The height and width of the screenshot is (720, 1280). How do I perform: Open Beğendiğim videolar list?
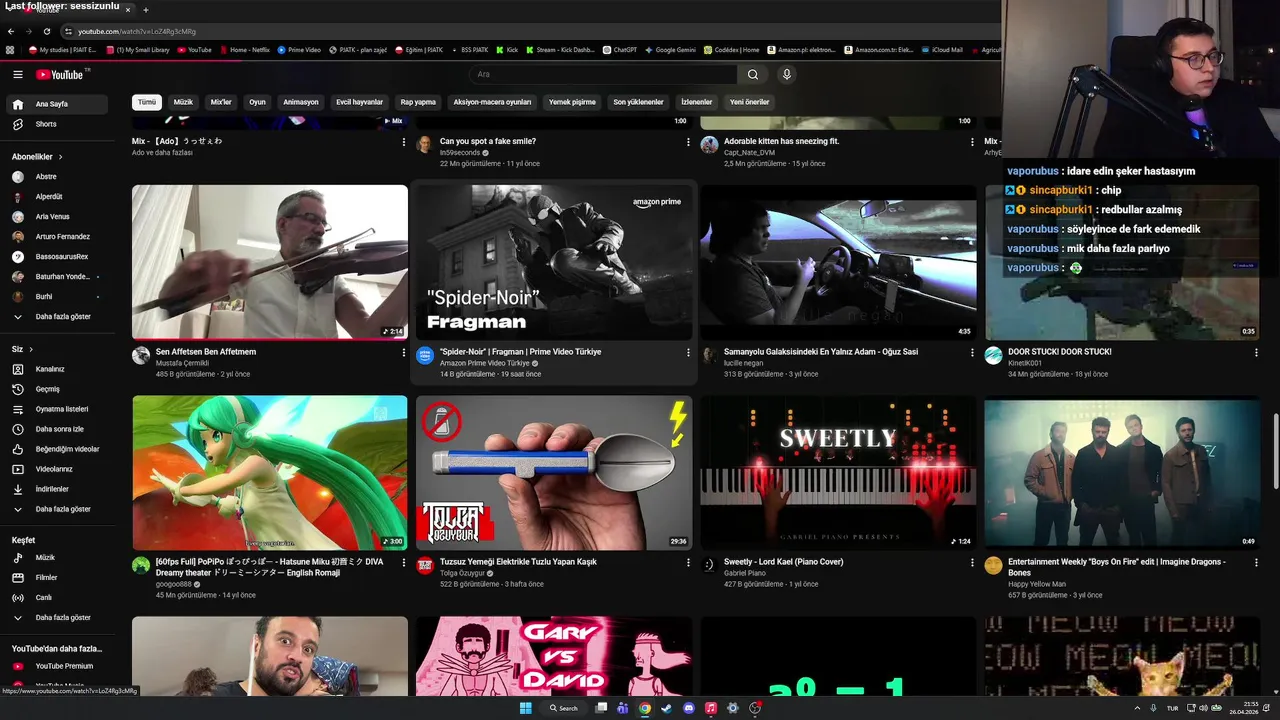58,449
